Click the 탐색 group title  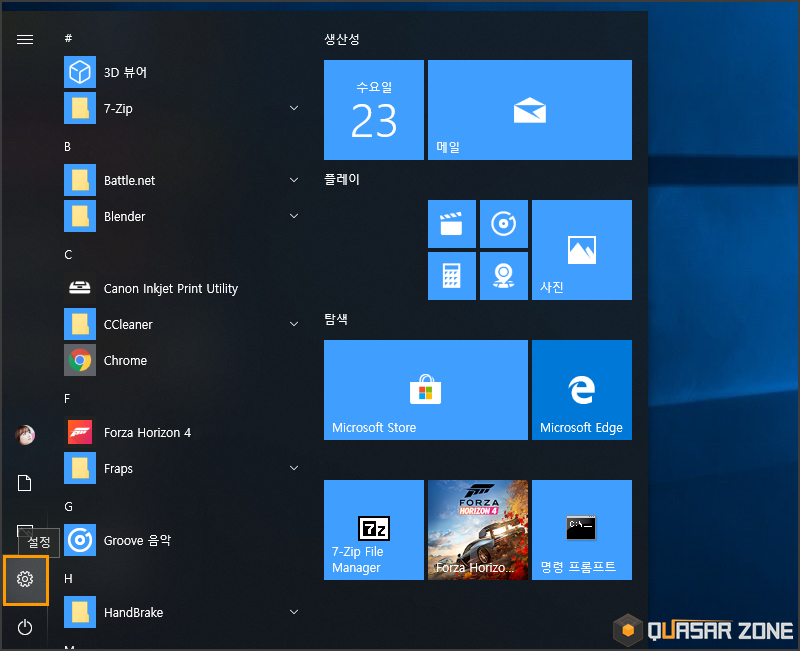[x=336, y=319]
